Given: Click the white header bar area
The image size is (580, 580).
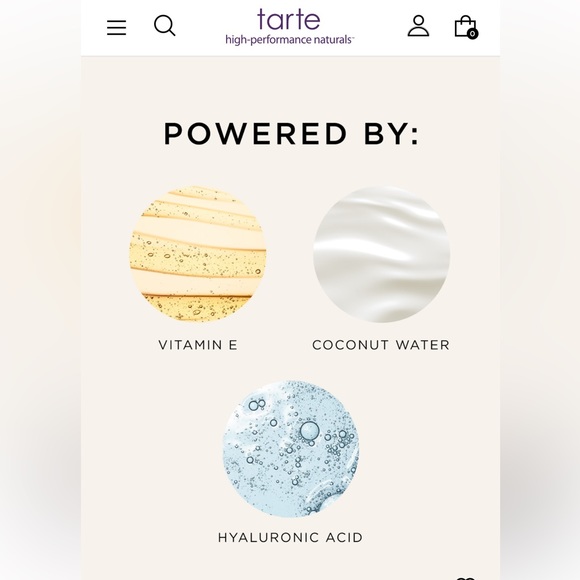Looking at the screenshot, I should pos(290,28).
